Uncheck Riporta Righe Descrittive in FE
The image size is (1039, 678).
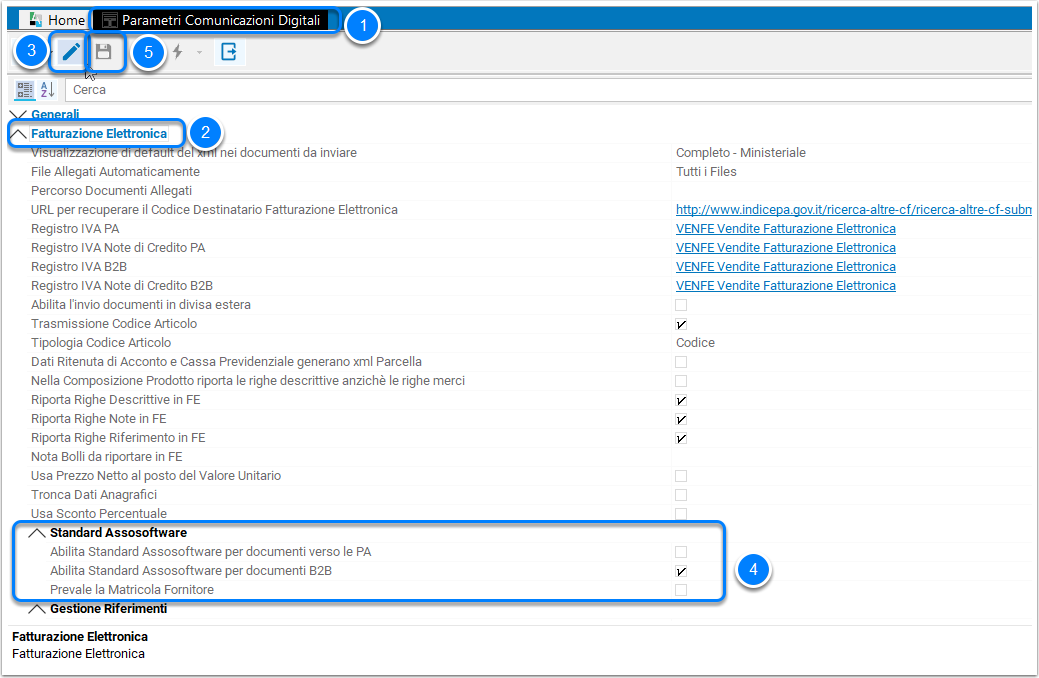(x=681, y=400)
